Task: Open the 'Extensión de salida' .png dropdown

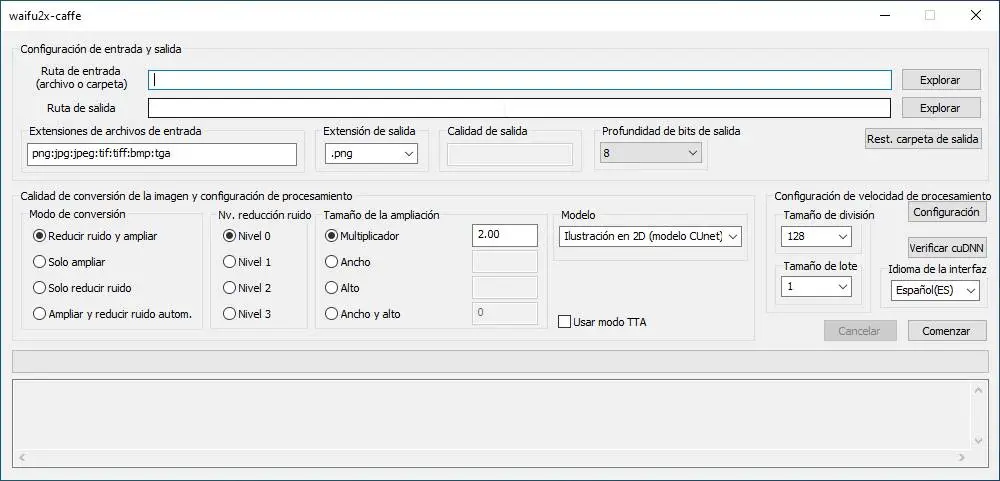Action: (371, 153)
